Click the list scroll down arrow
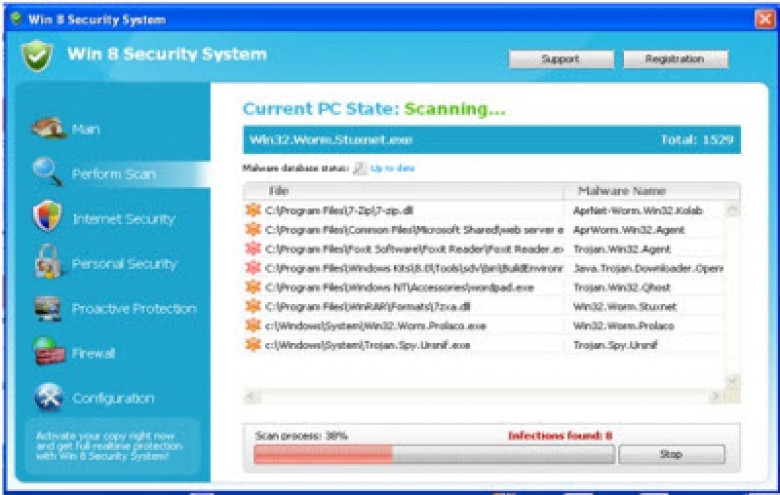780x495 pixels. tap(732, 381)
